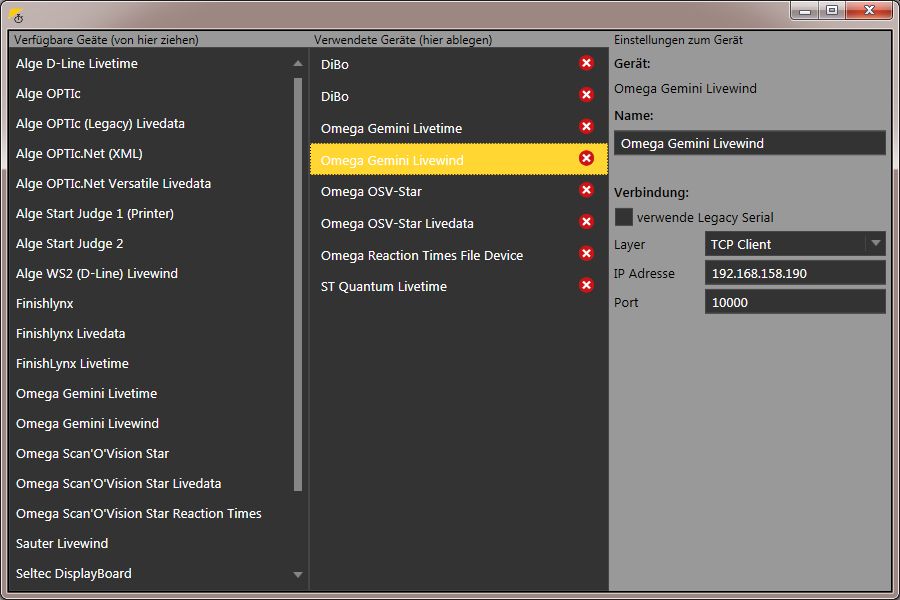
Task: Remove the second DiBo device entry
Action: click(x=586, y=95)
